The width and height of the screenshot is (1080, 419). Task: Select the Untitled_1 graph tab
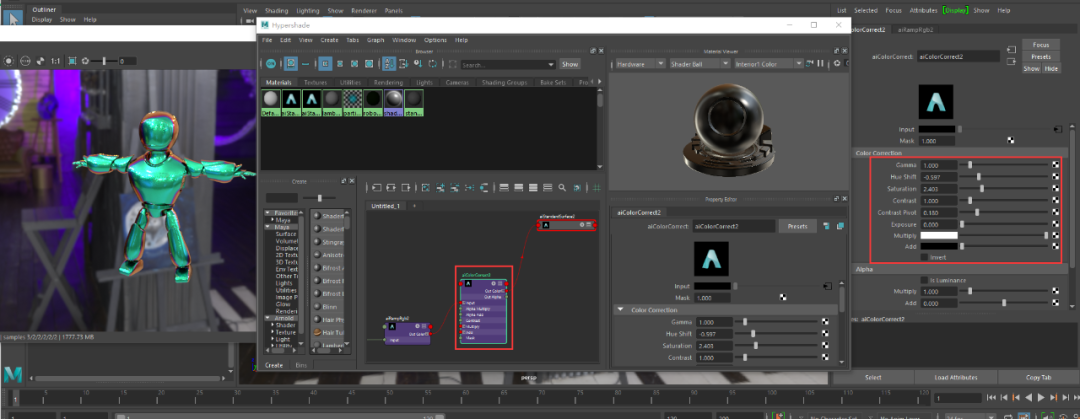coord(386,206)
